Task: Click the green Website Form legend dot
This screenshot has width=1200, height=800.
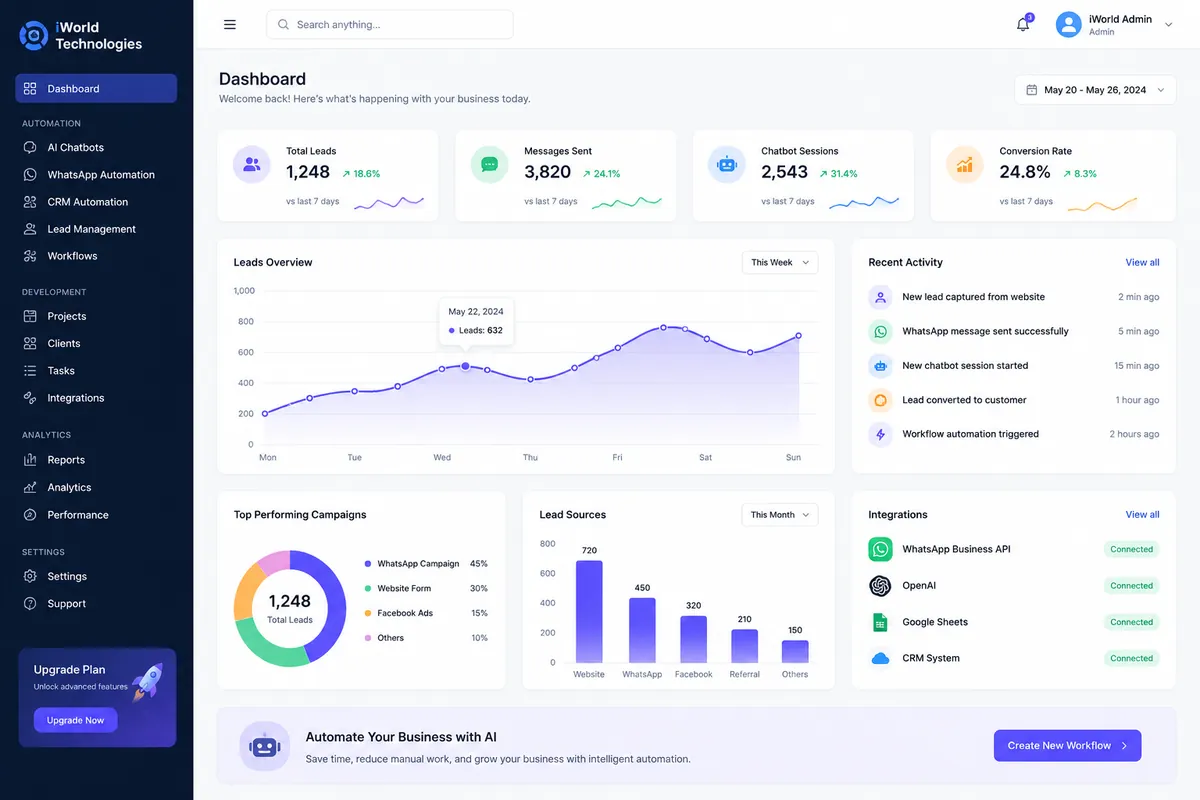Action: click(368, 589)
